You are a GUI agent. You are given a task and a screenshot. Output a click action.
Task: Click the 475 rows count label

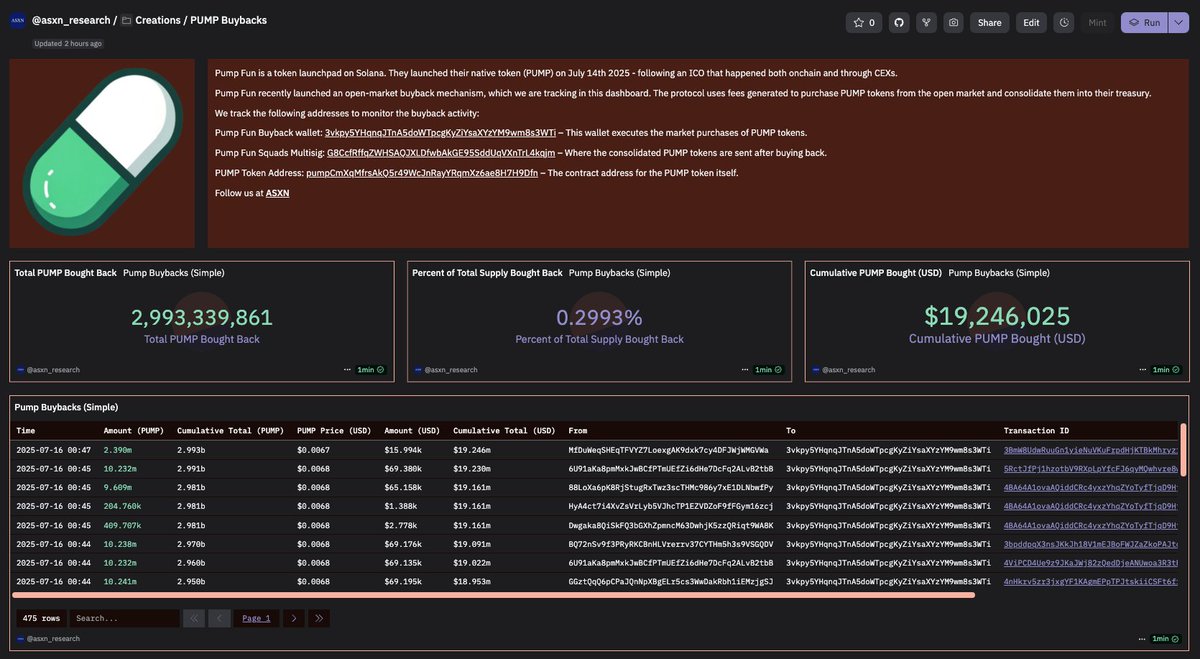click(41, 618)
